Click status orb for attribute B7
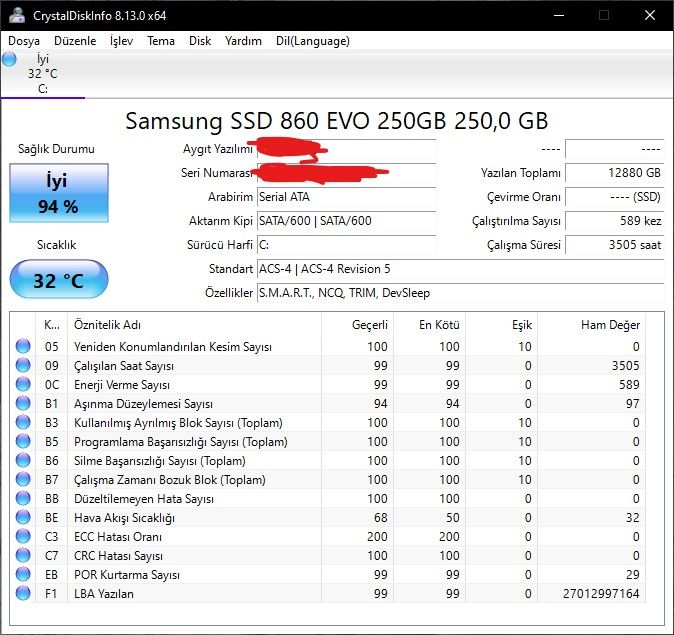The height and width of the screenshot is (635, 674). click(23, 479)
